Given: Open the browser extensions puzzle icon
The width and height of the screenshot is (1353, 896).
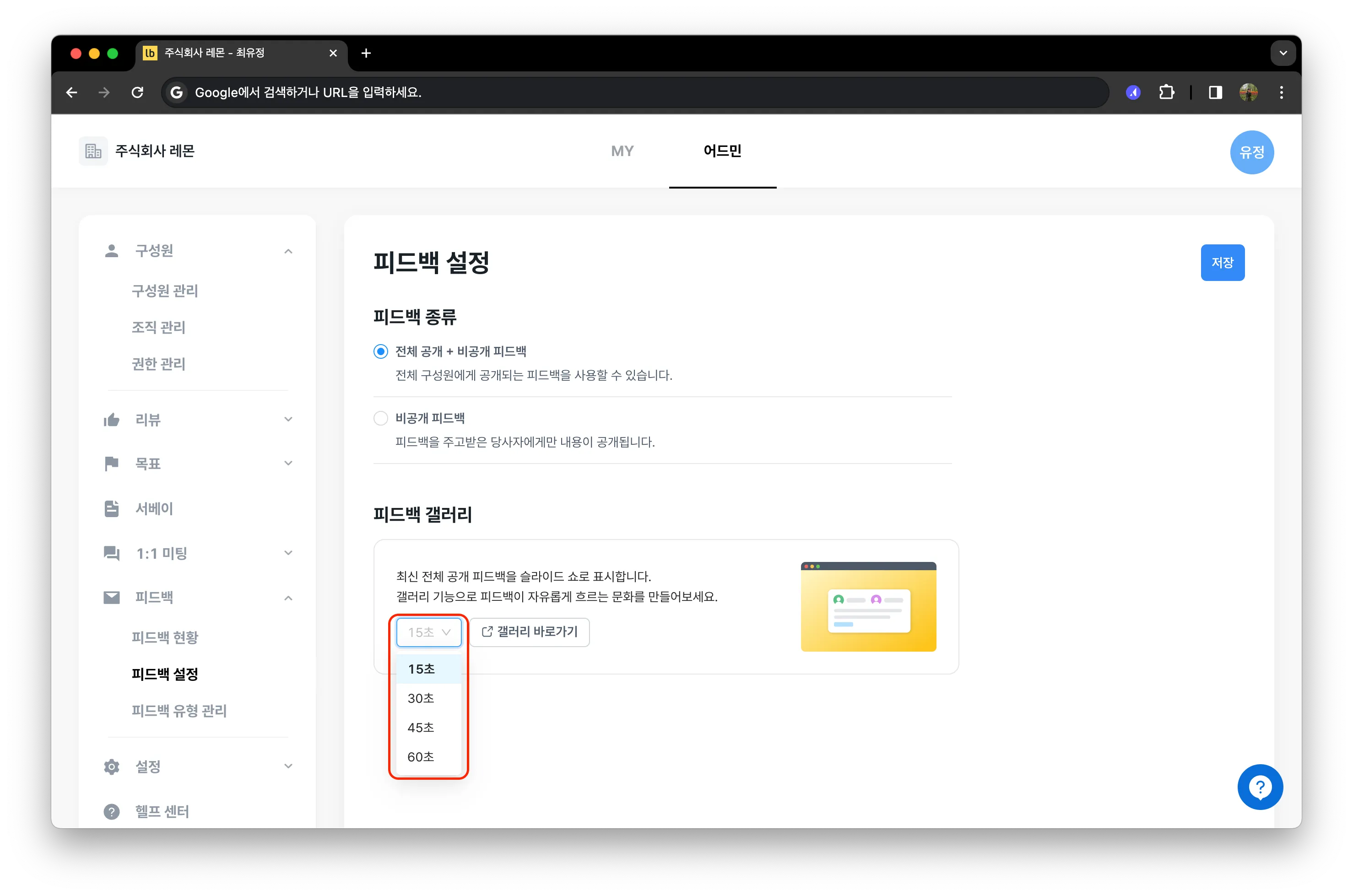Looking at the screenshot, I should (x=1167, y=92).
